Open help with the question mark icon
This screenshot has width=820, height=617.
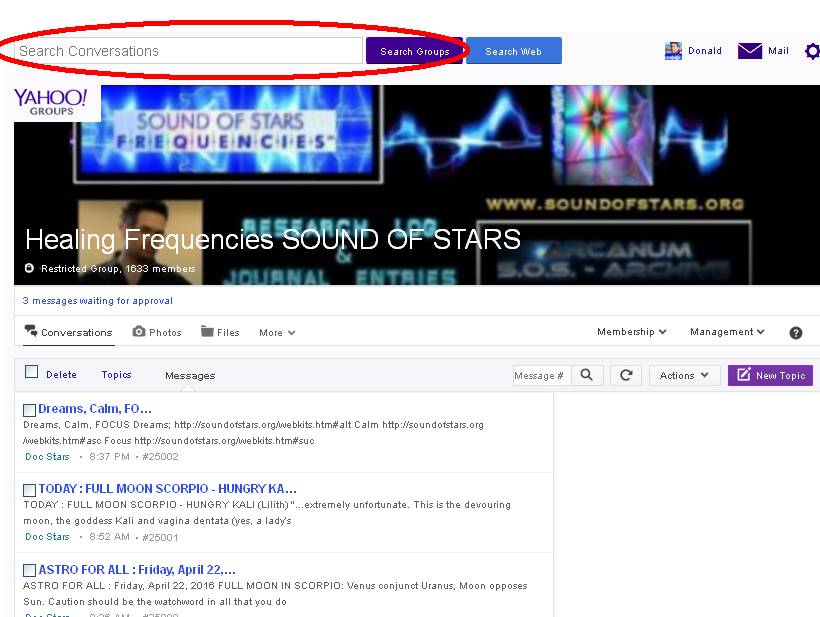[796, 333]
